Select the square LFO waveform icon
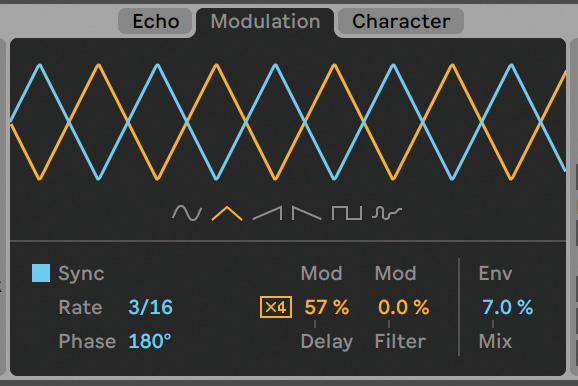This screenshot has height=386, width=578. click(347, 213)
